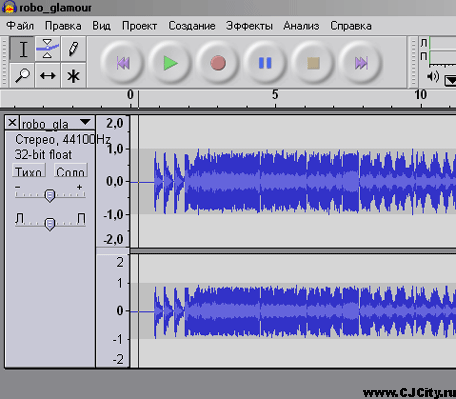Screen dimensions: 456x399
Task: Select the Multi-tool asterisk icon
Action: [x=73, y=75]
